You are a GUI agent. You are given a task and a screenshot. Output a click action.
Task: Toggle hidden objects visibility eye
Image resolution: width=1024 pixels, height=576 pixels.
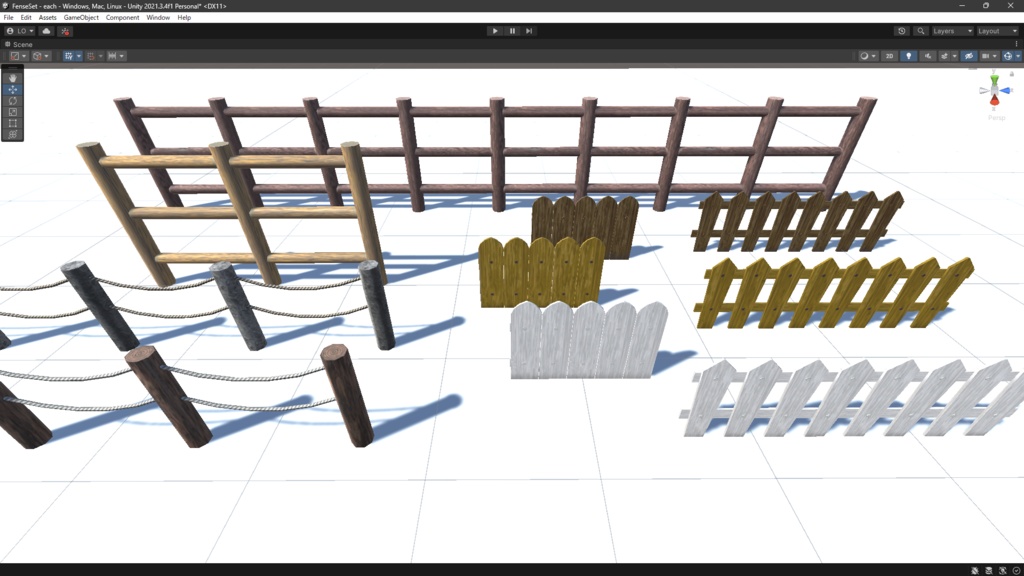[x=969, y=56]
